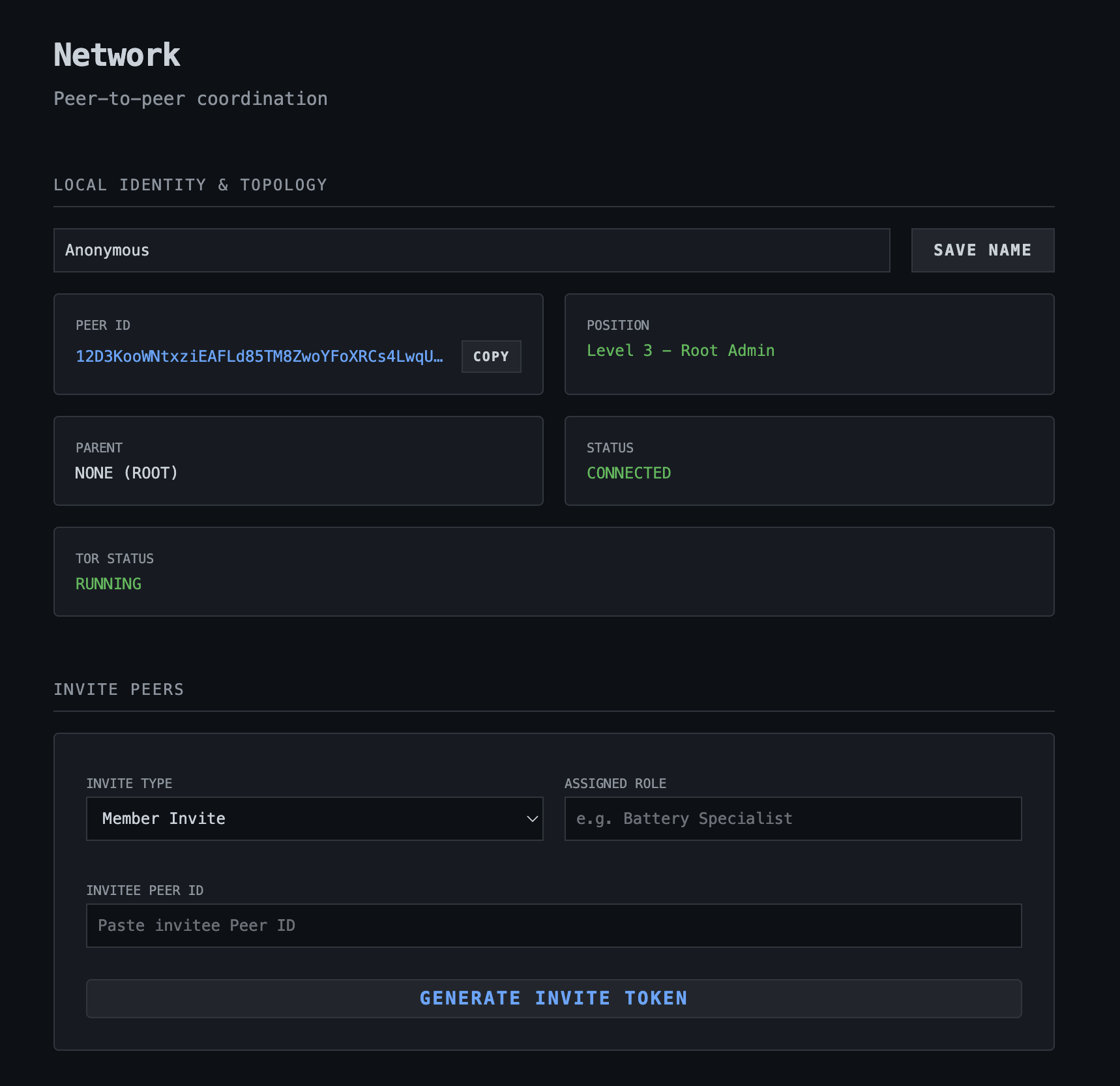Click the RUNNING Tor status value
The width and height of the screenshot is (1120, 1086).
point(108,584)
